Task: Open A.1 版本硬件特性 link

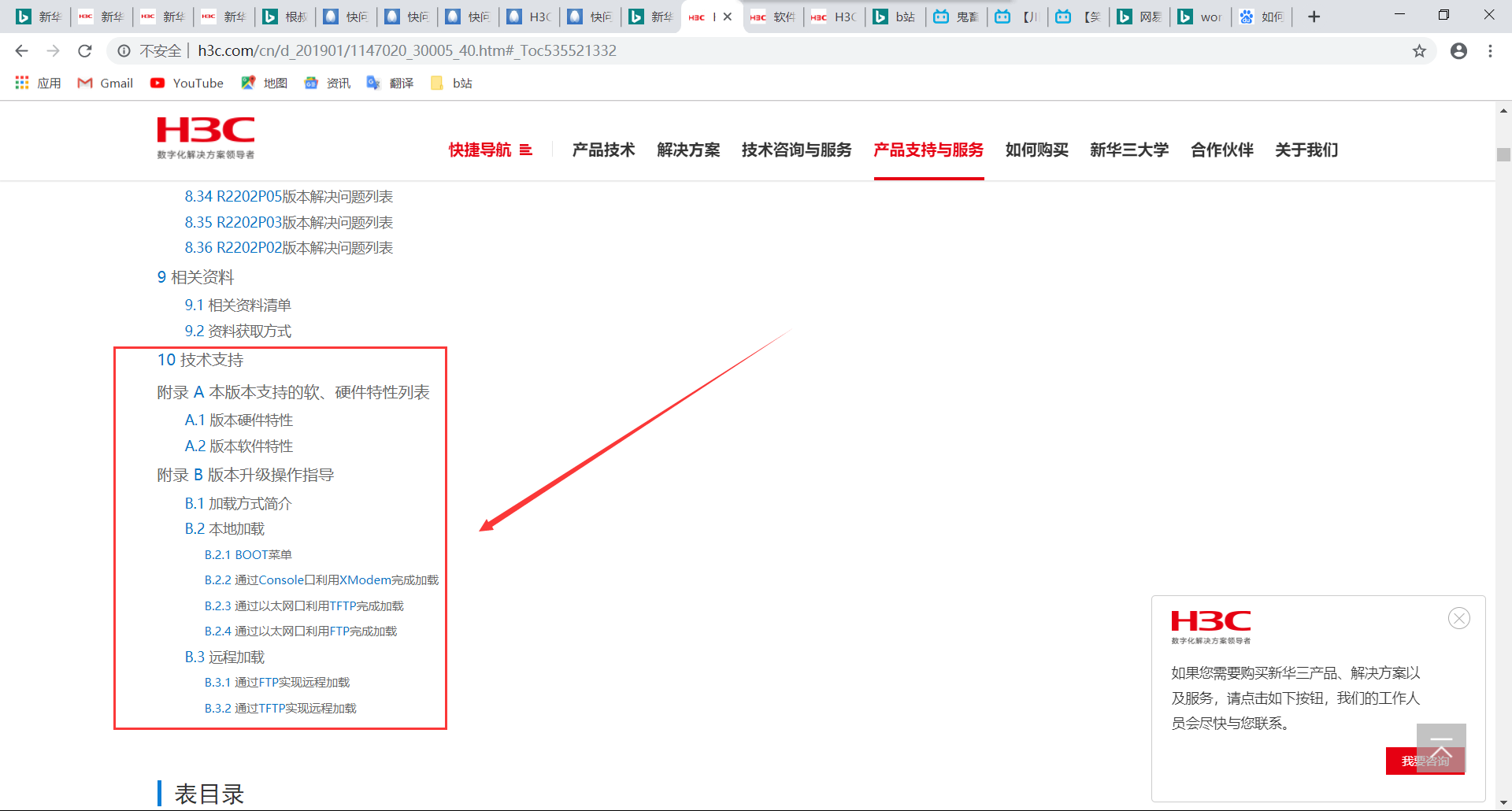Action: point(239,420)
